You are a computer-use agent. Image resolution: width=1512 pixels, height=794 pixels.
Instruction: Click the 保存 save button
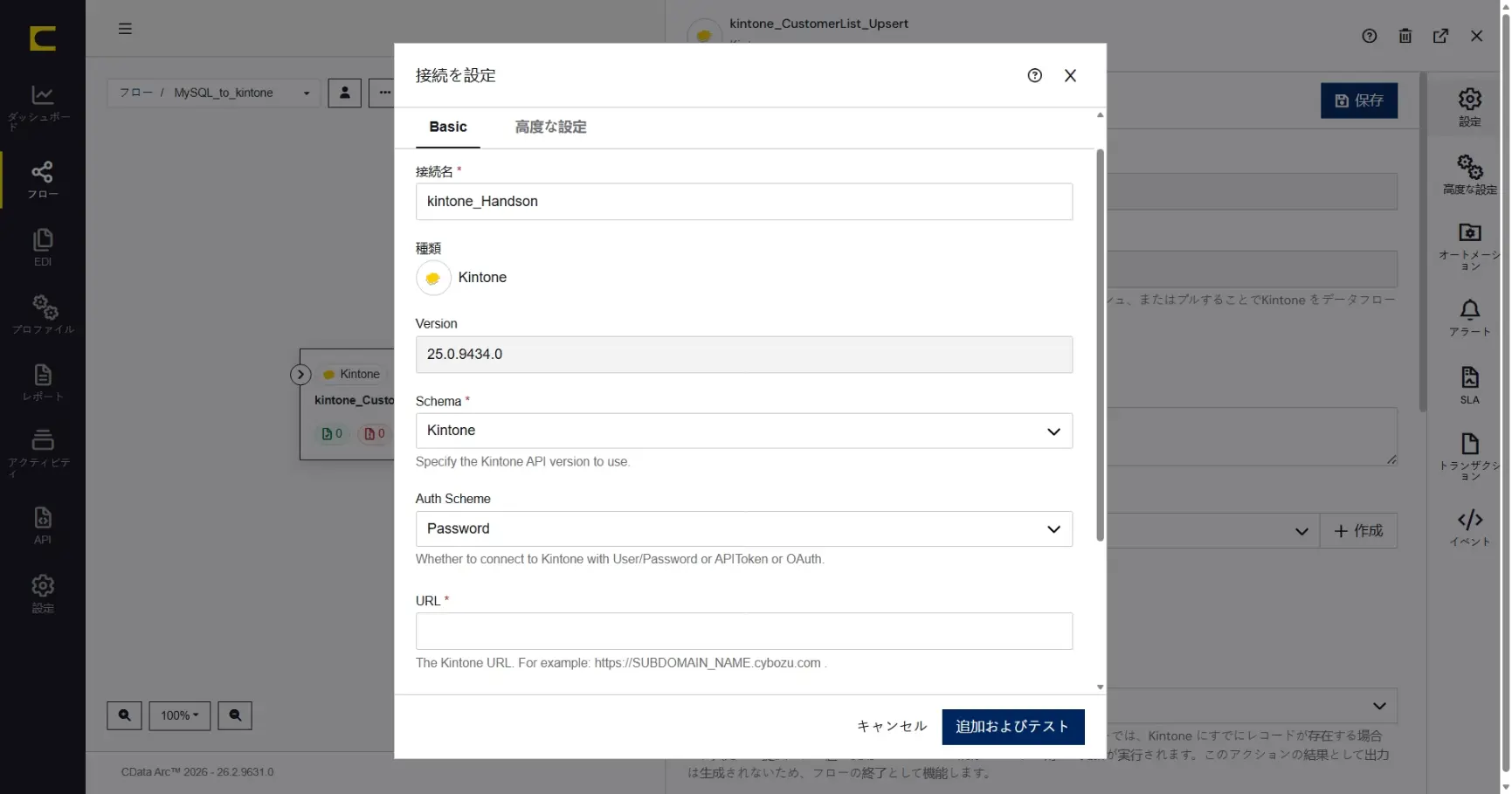coord(1359,100)
